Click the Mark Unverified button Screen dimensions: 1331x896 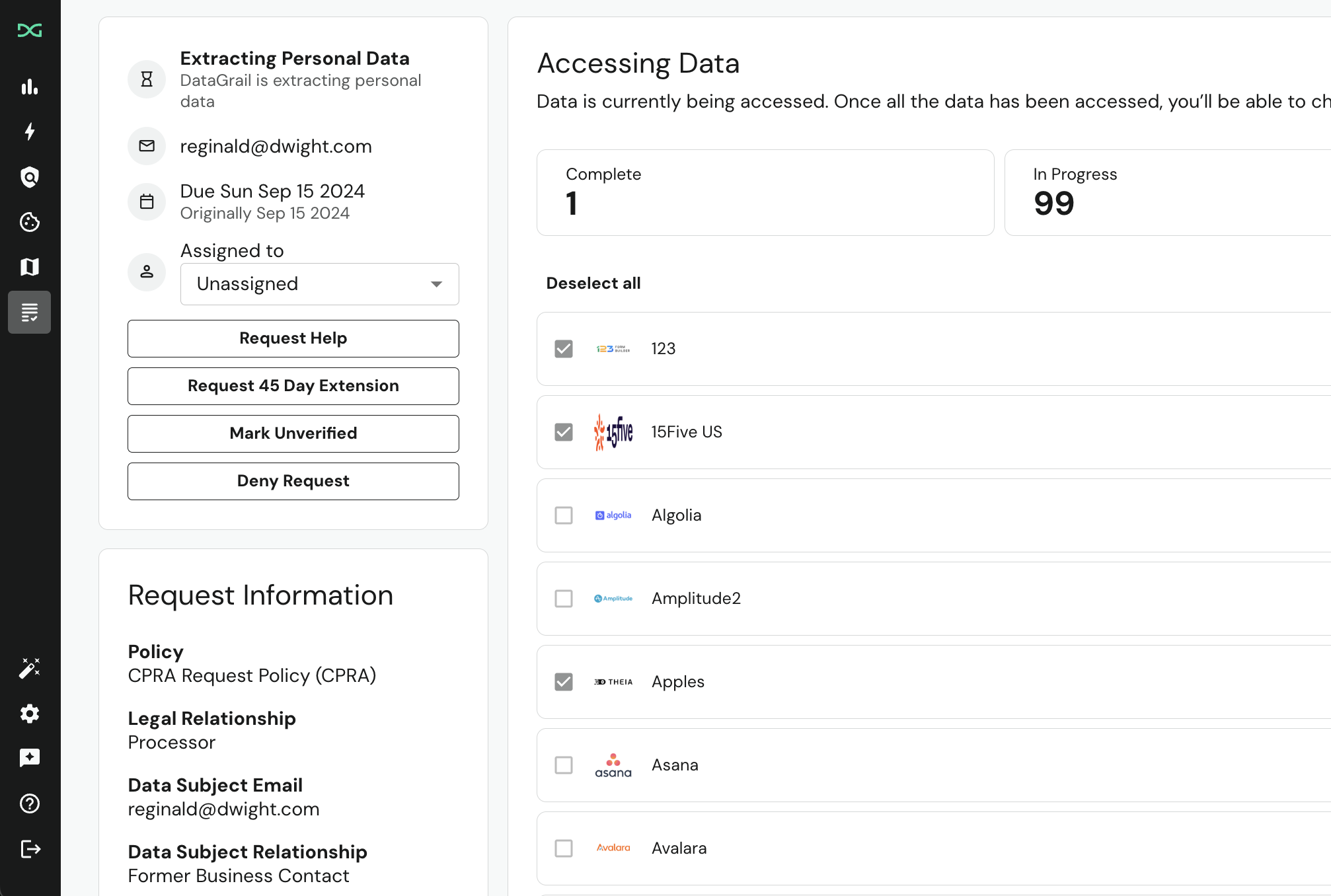293,433
